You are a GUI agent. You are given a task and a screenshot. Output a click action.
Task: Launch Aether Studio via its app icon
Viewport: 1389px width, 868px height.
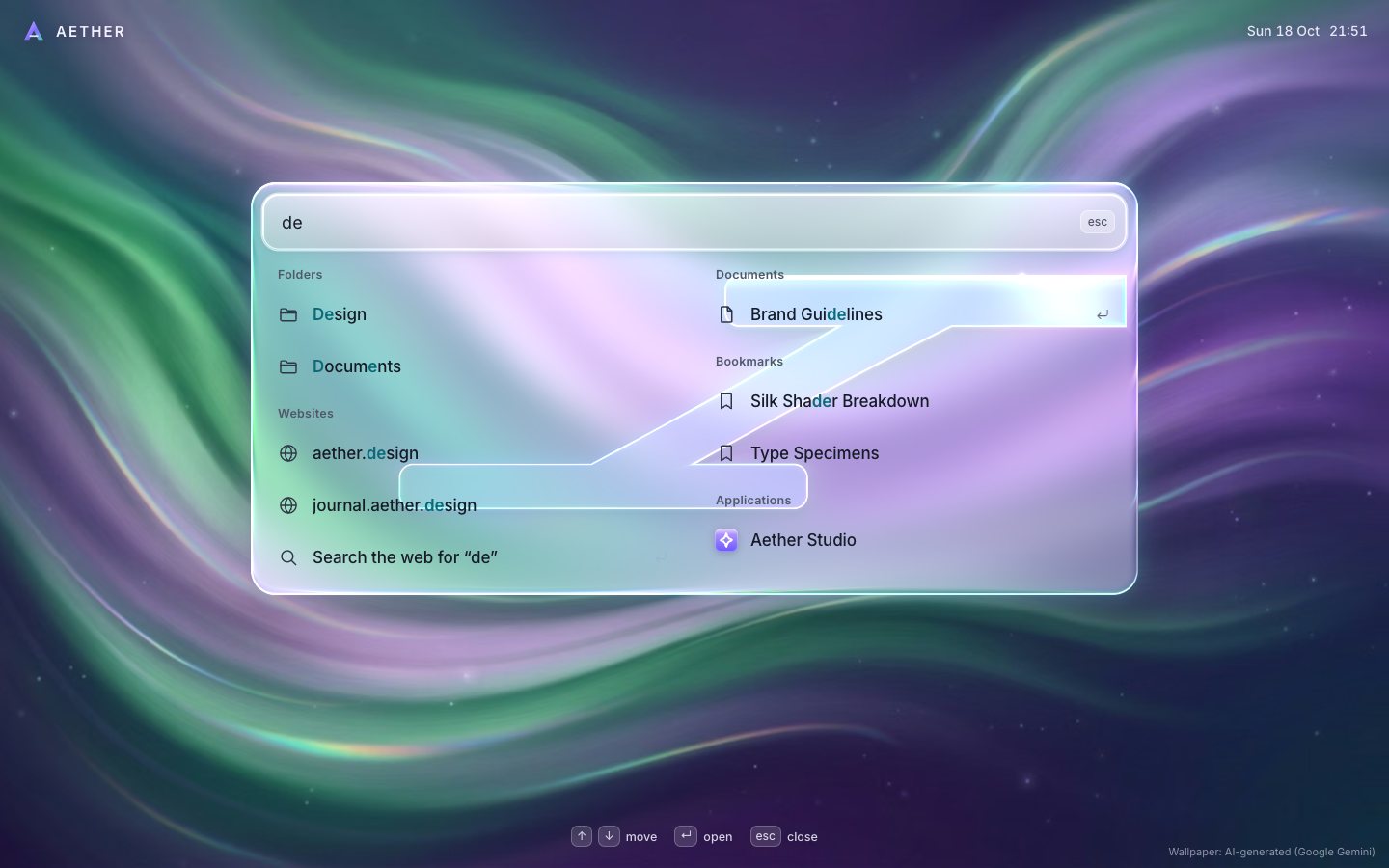(726, 540)
